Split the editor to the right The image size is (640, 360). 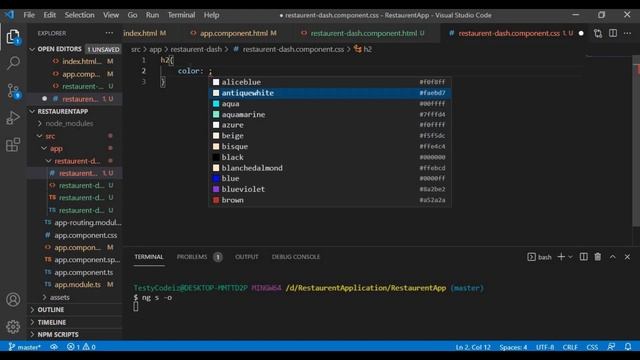[613, 33]
